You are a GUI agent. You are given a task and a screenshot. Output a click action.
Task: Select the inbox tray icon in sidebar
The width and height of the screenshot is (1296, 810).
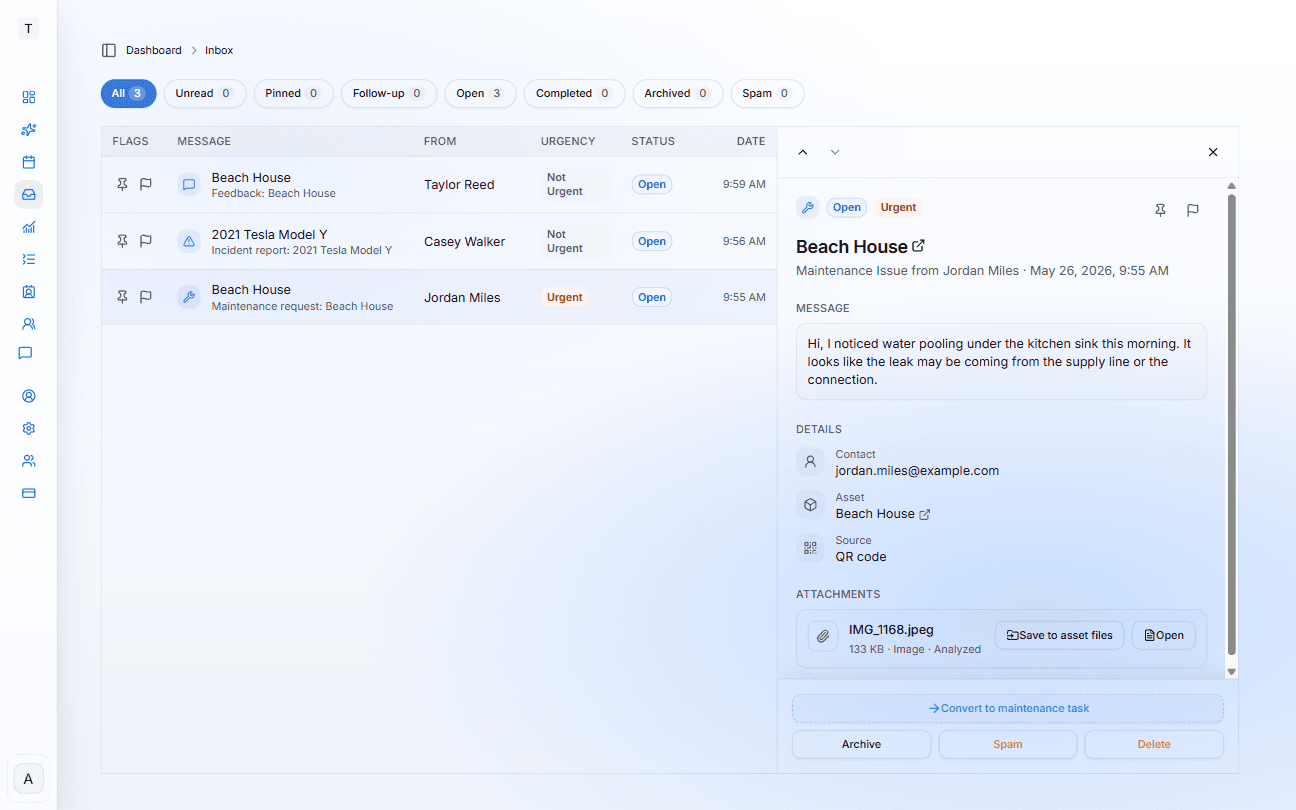coord(29,194)
